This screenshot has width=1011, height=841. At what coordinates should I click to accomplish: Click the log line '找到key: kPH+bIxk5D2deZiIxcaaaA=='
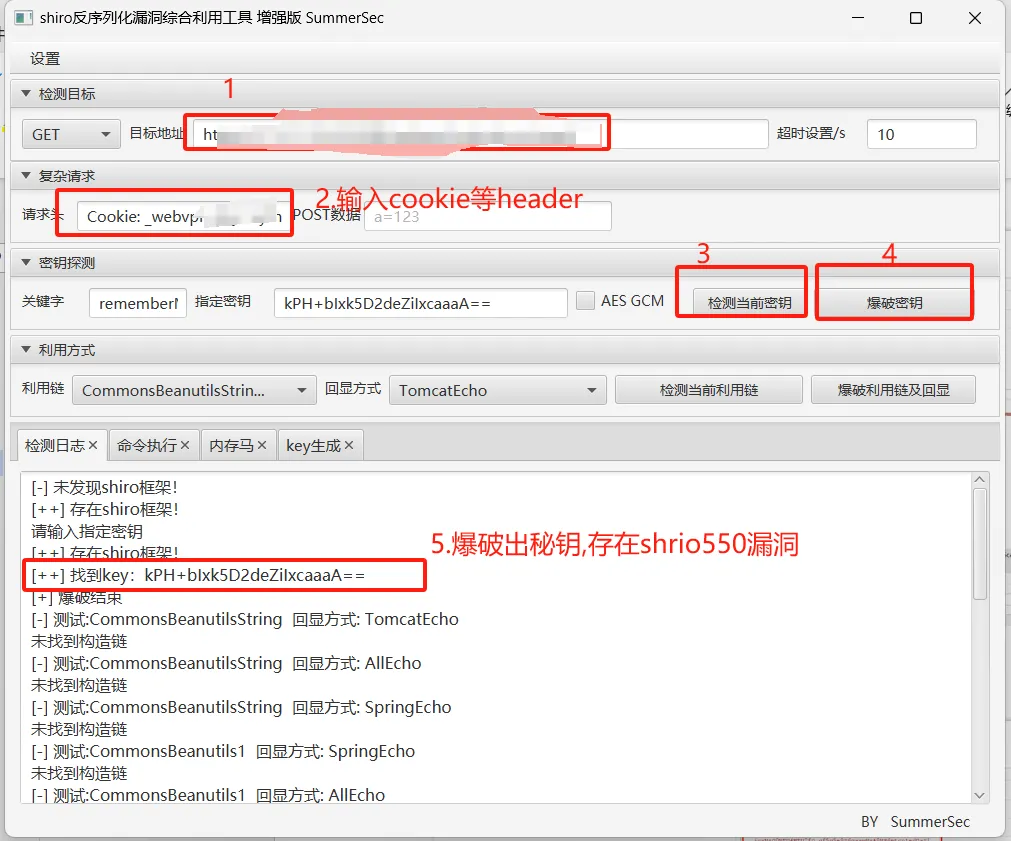(198, 575)
